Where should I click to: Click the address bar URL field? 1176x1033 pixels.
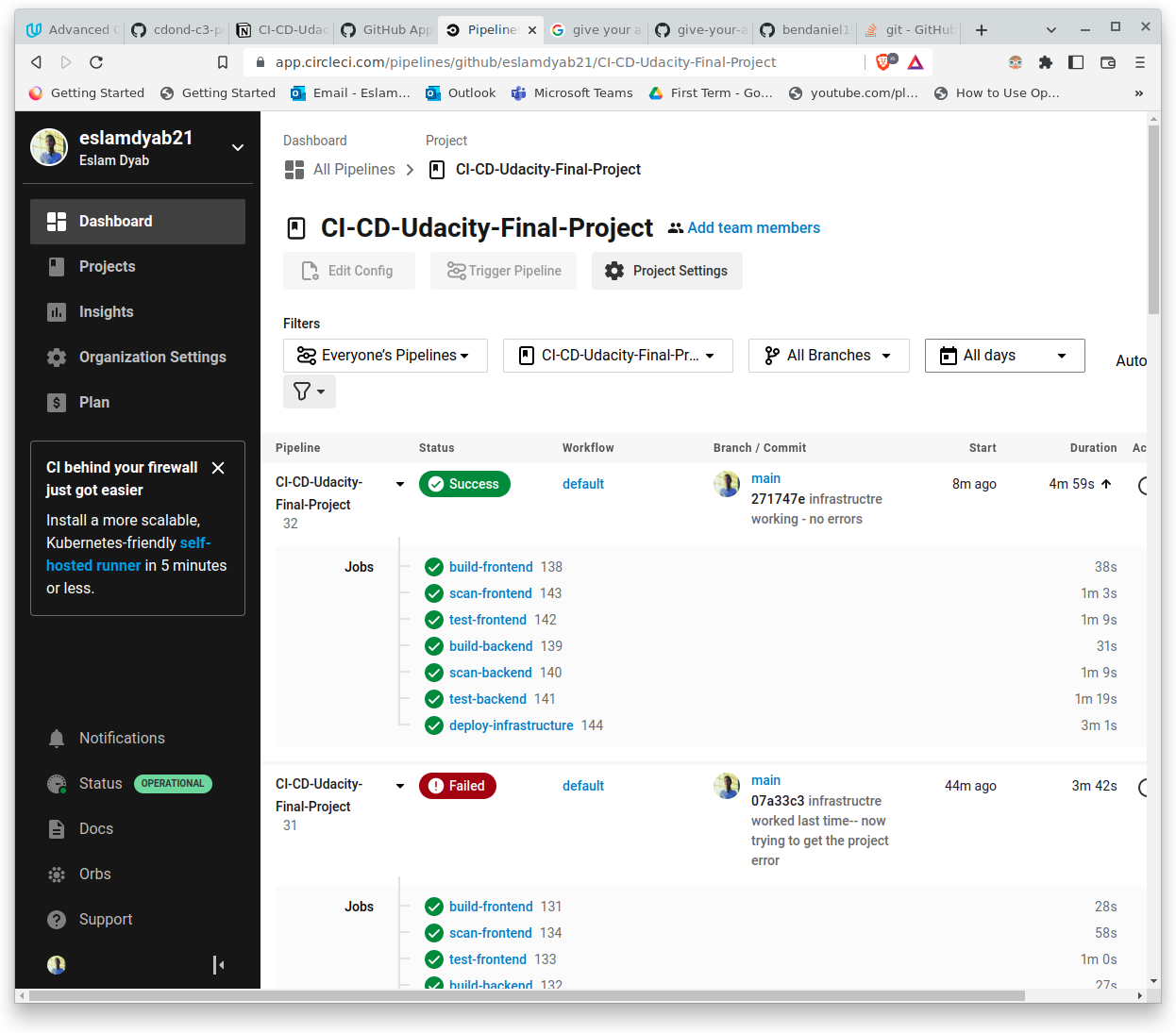coord(526,62)
